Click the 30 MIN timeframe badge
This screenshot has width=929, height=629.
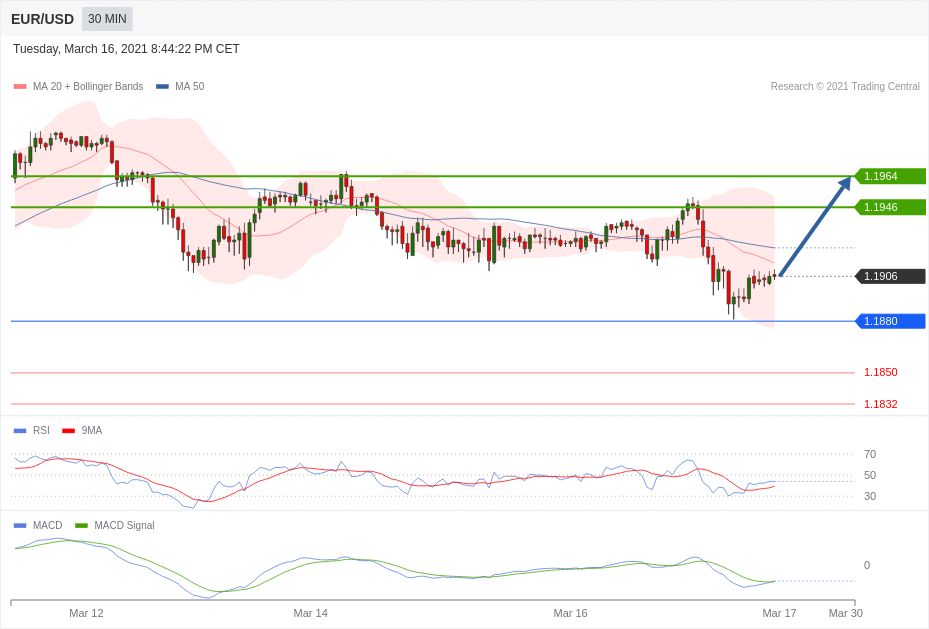tap(107, 19)
